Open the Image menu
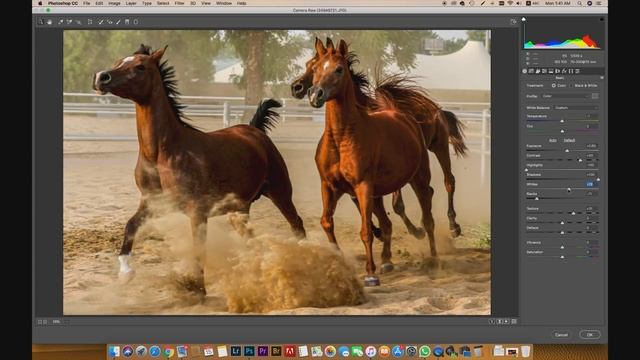The width and height of the screenshot is (640, 360). point(114,3)
